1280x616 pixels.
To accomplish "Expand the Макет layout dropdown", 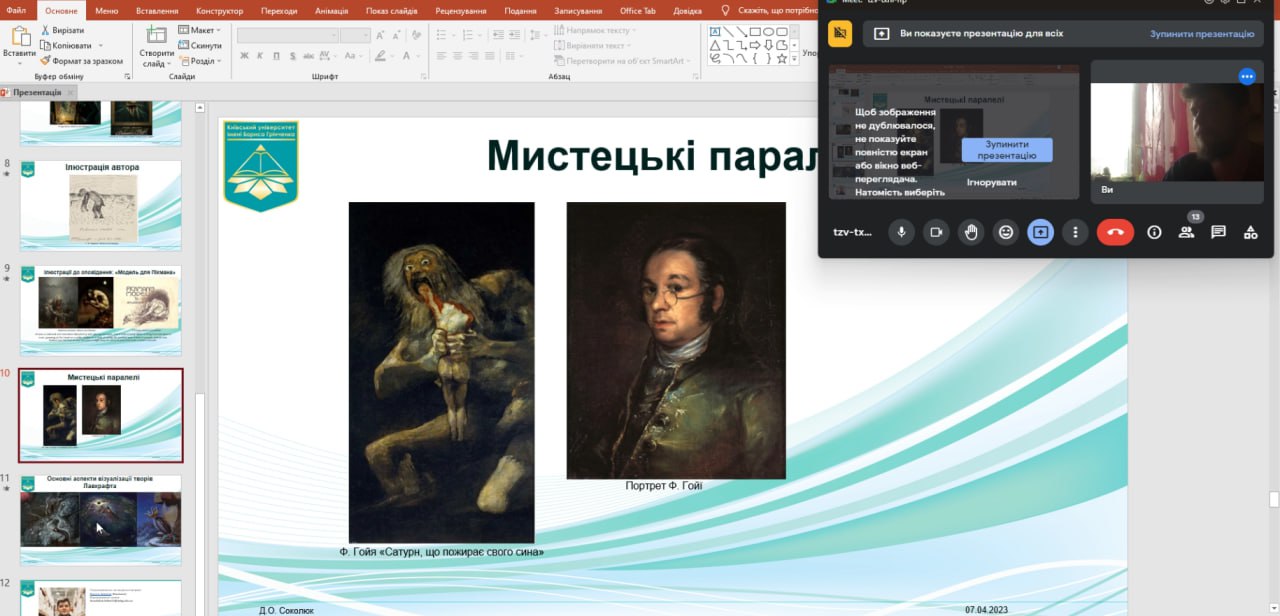I will [x=201, y=31].
